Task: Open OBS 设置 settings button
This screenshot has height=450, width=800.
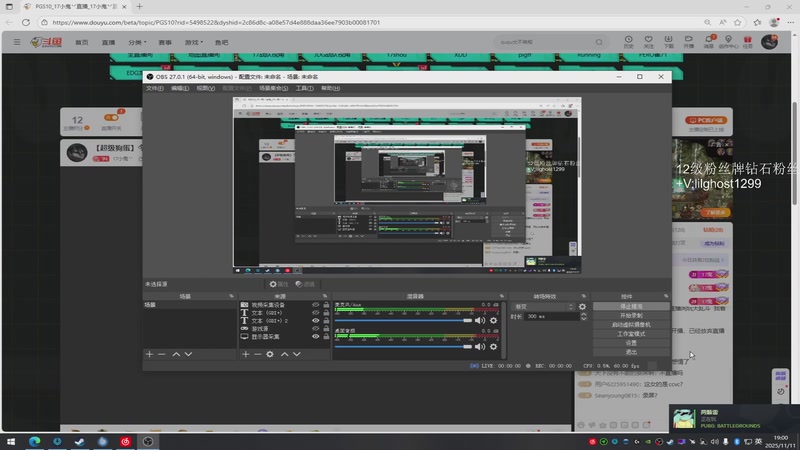Action: [631, 343]
